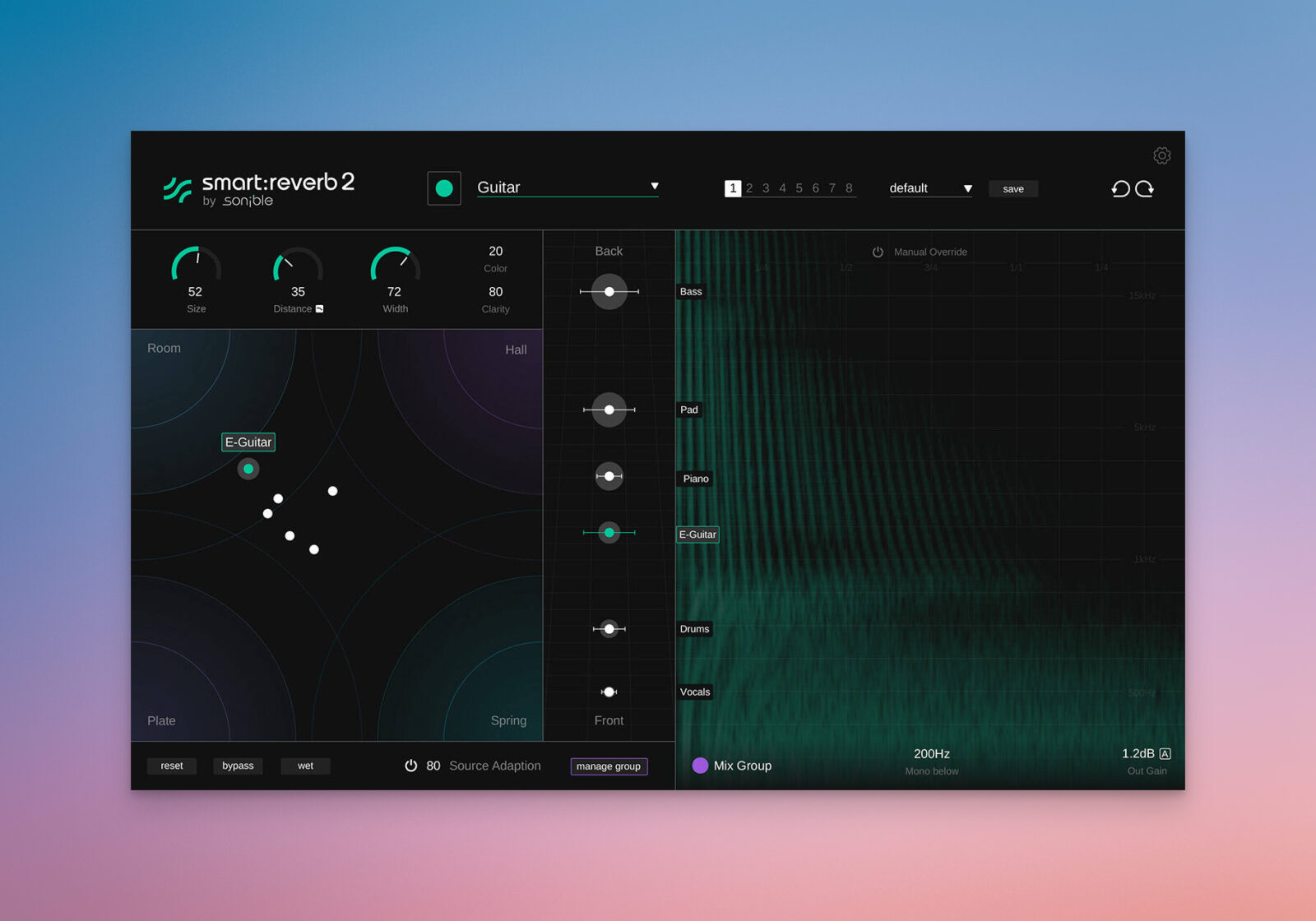Toggle Source Adaption power button
This screenshot has height=921, width=1316.
click(410, 766)
